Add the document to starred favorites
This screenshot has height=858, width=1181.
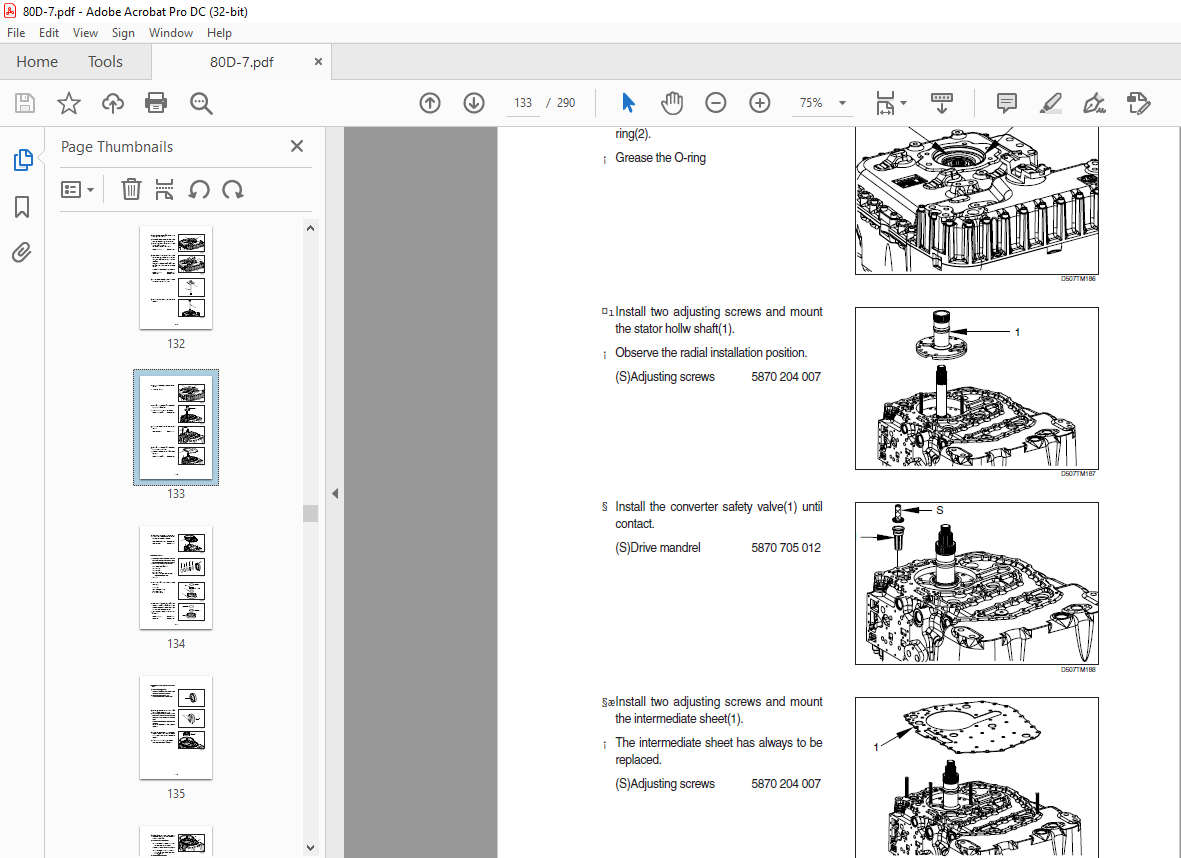pos(69,103)
